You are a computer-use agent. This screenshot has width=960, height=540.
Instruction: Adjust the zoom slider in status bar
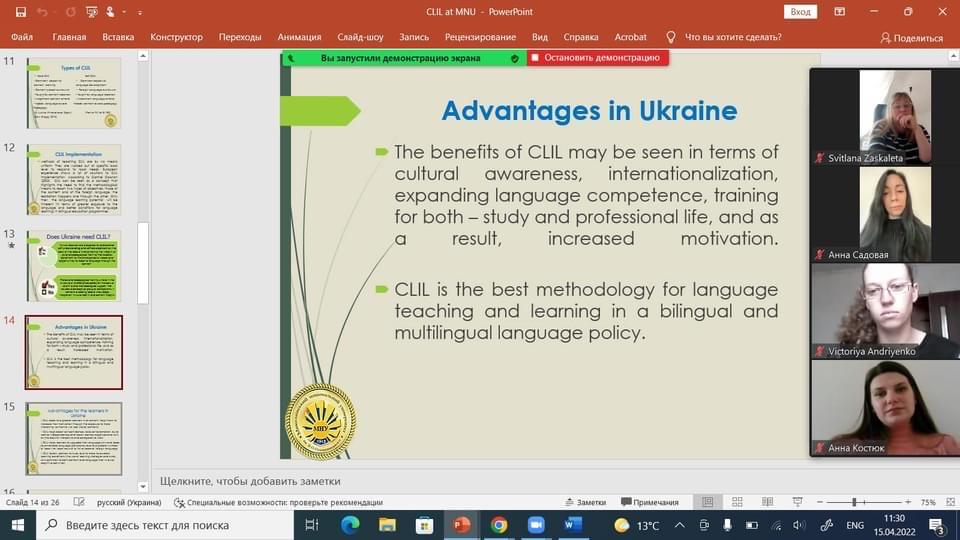point(854,502)
